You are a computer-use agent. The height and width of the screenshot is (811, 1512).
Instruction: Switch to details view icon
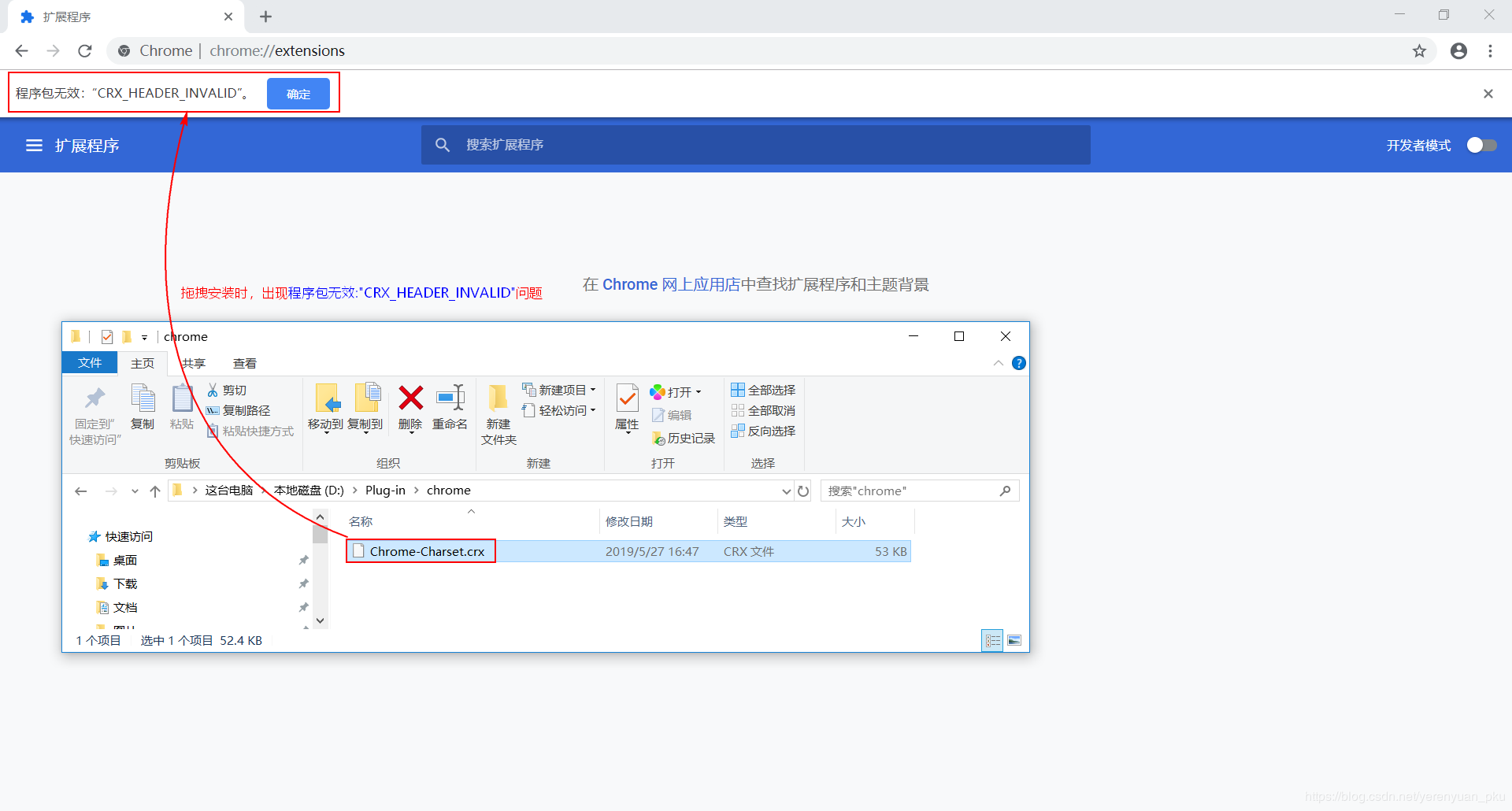(x=993, y=640)
